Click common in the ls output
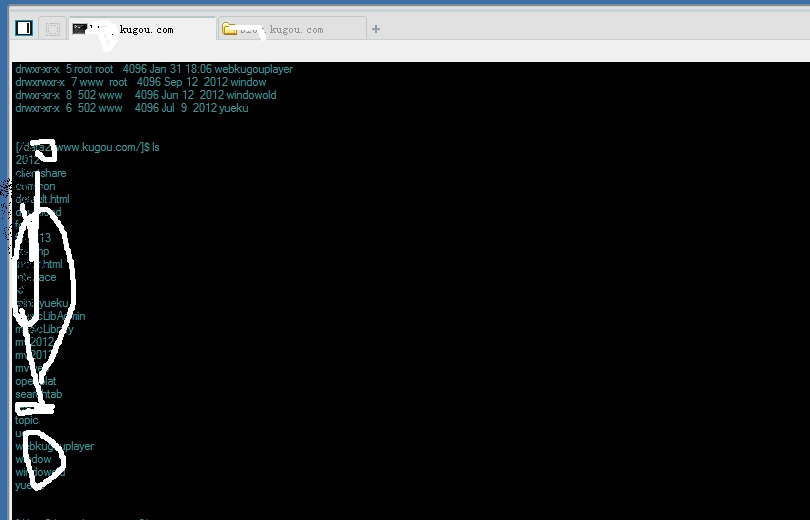 point(35,186)
